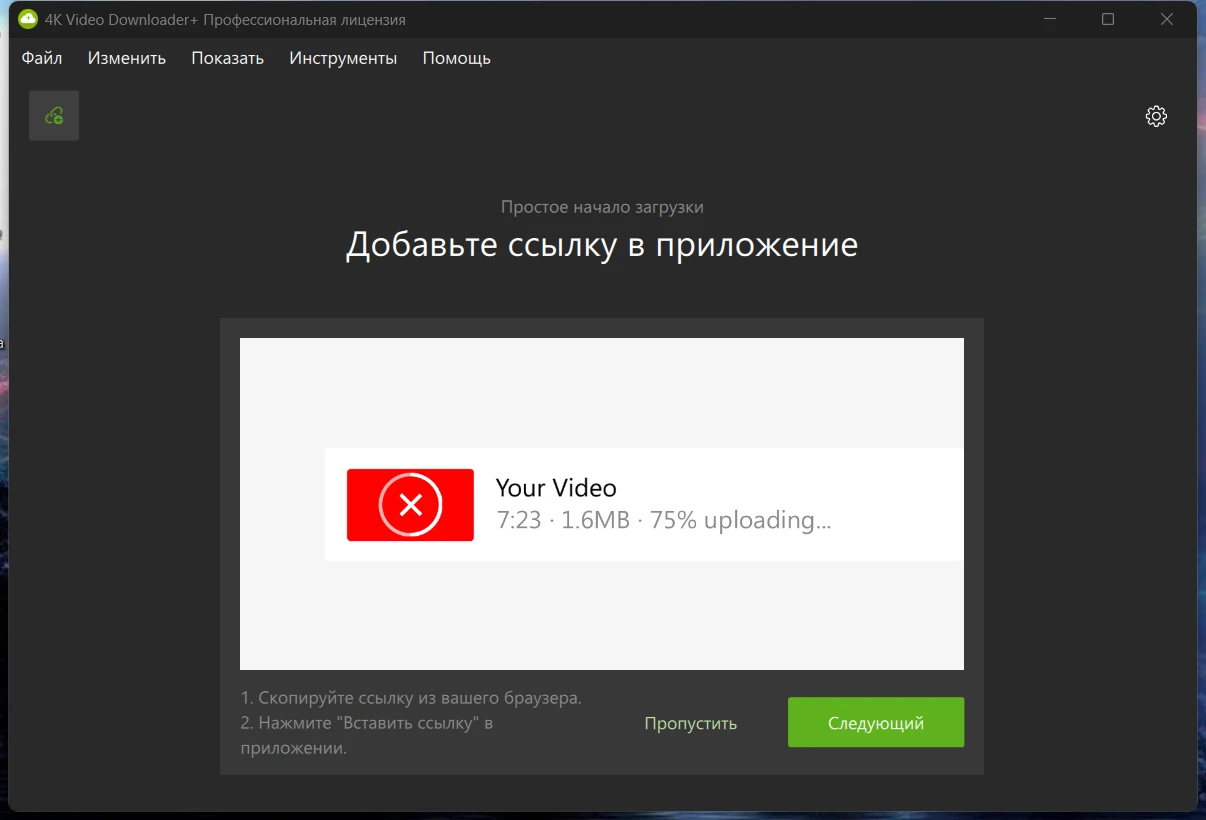
Task: Open settings via the gear icon
Action: coord(1156,116)
